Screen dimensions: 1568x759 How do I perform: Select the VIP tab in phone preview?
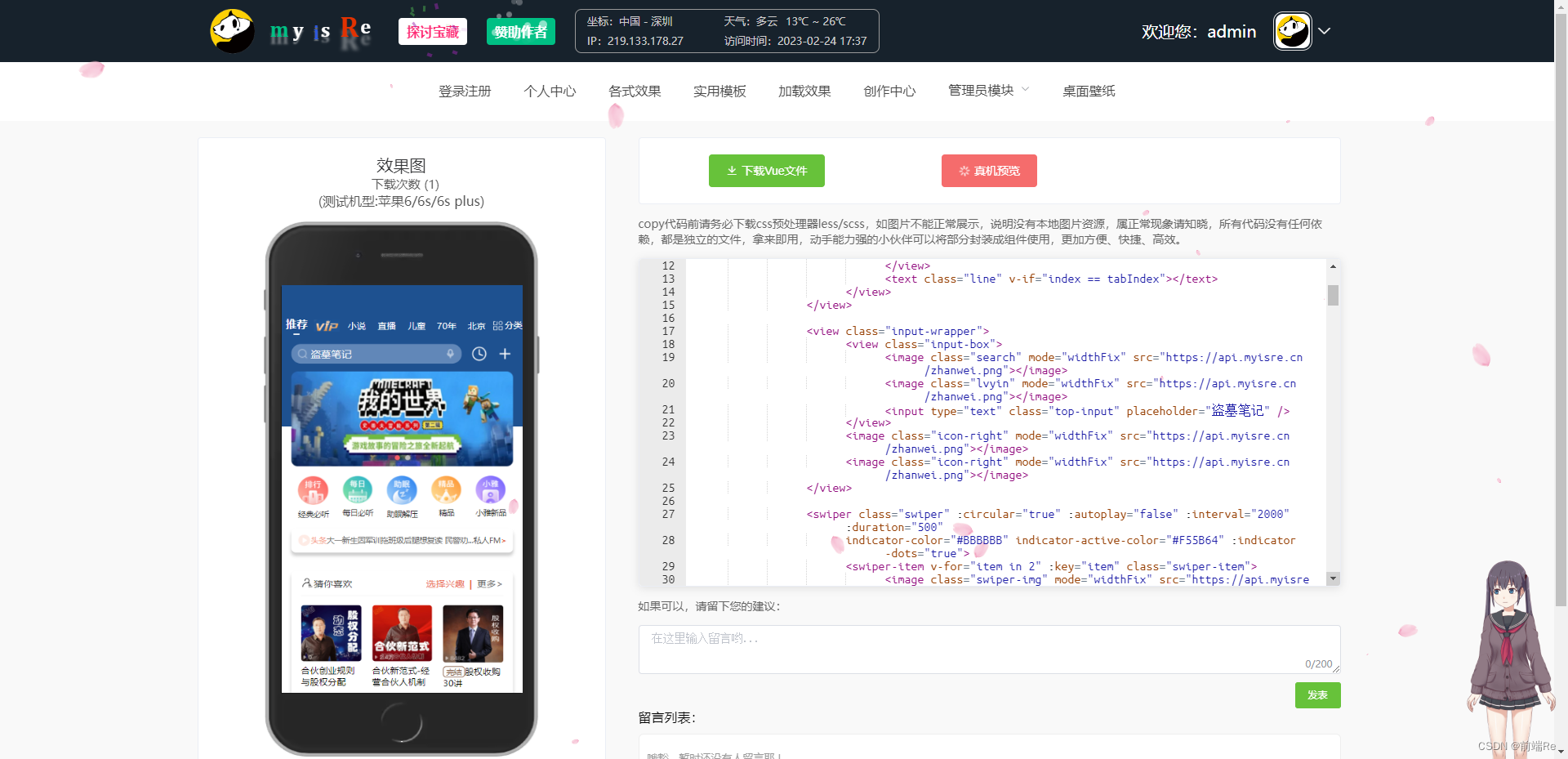click(x=327, y=325)
